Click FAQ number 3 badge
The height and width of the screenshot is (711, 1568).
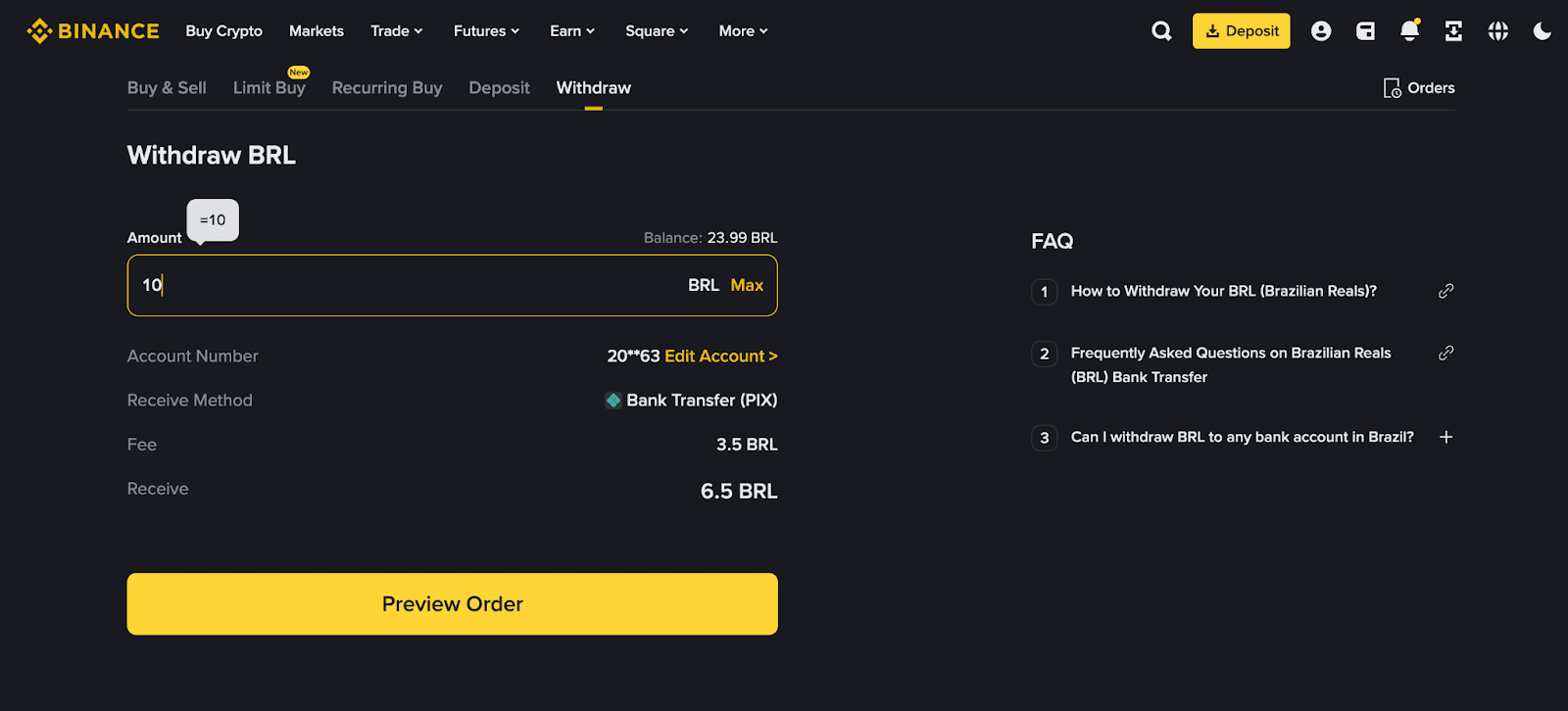[1045, 438]
